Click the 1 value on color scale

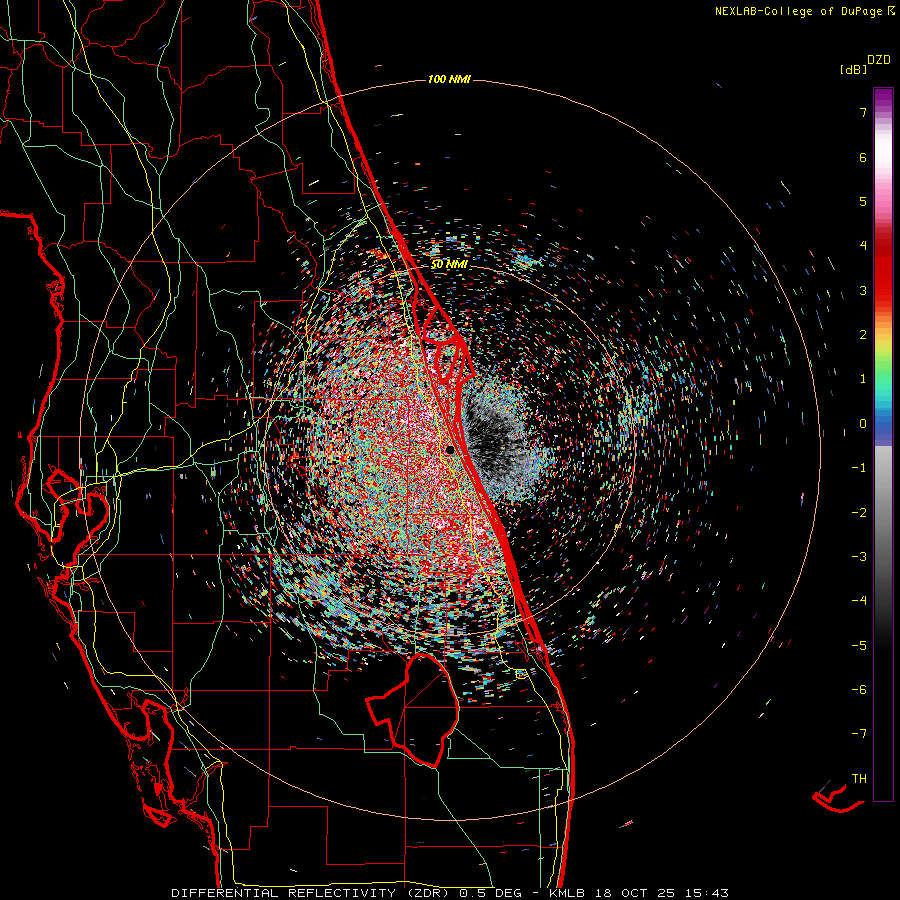coord(863,379)
